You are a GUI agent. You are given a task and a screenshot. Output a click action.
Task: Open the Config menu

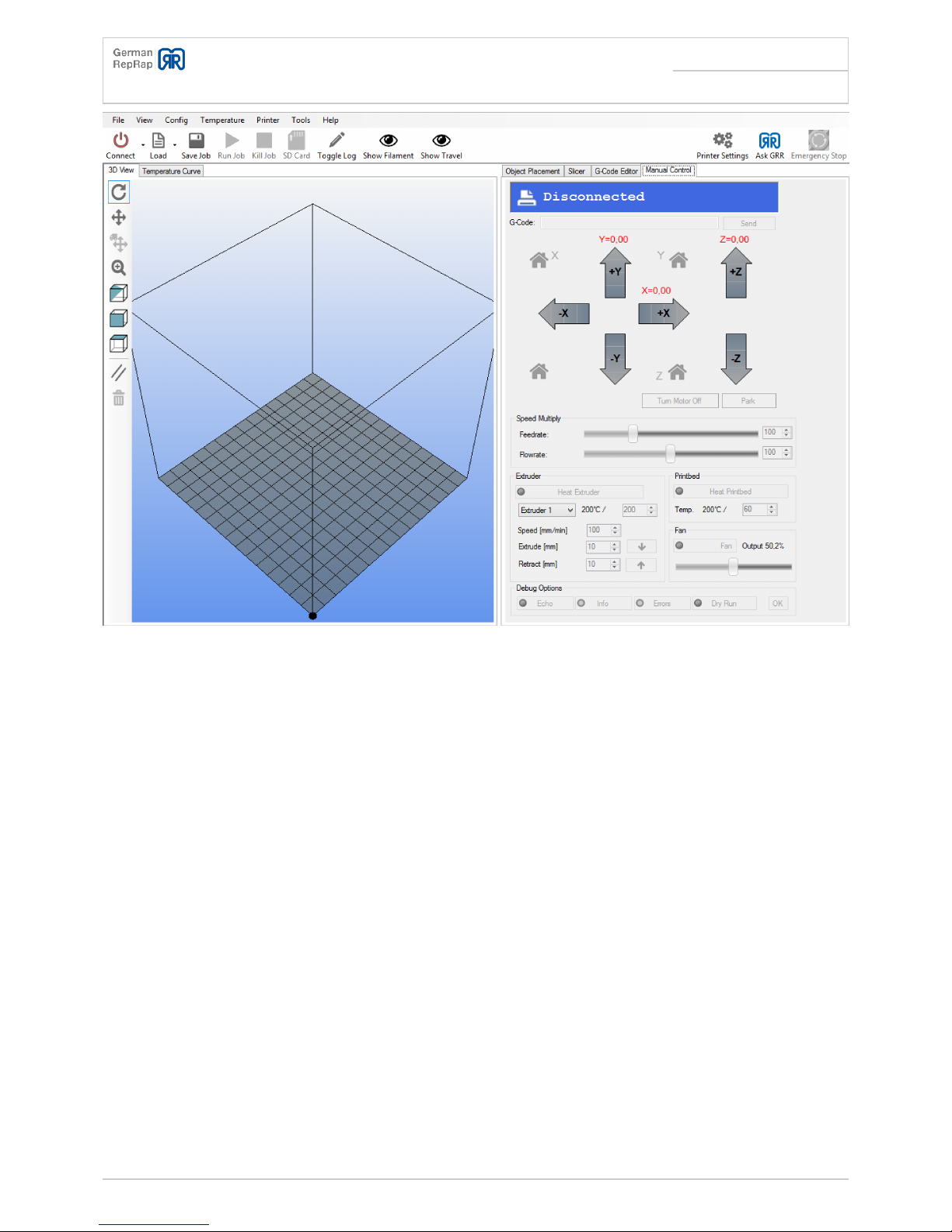pos(176,120)
